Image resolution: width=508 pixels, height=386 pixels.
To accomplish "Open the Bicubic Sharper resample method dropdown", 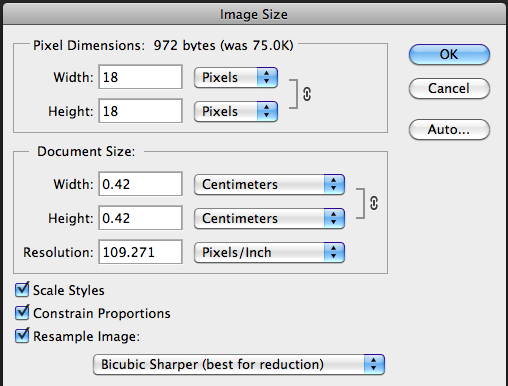I will tap(239, 364).
